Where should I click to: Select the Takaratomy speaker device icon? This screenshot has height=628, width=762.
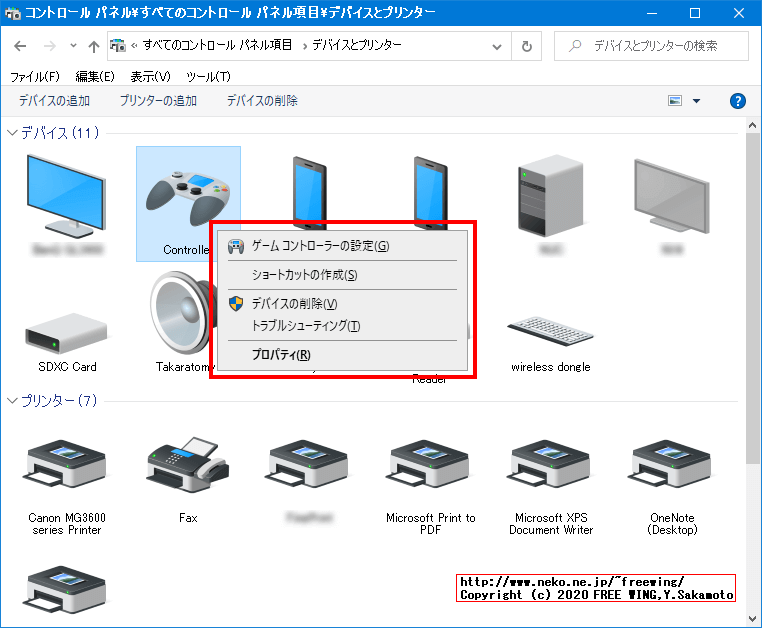coord(181,313)
